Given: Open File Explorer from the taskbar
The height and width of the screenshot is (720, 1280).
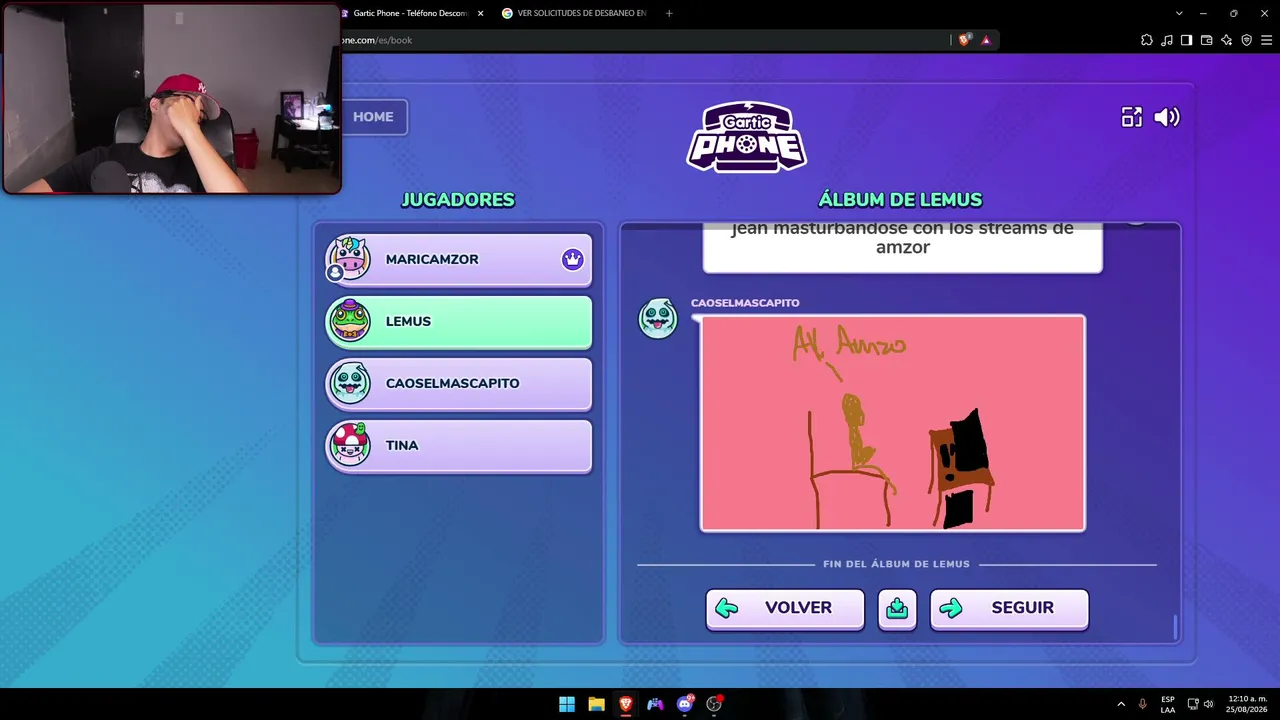Looking at the screenshot, I should pos(596,704).
